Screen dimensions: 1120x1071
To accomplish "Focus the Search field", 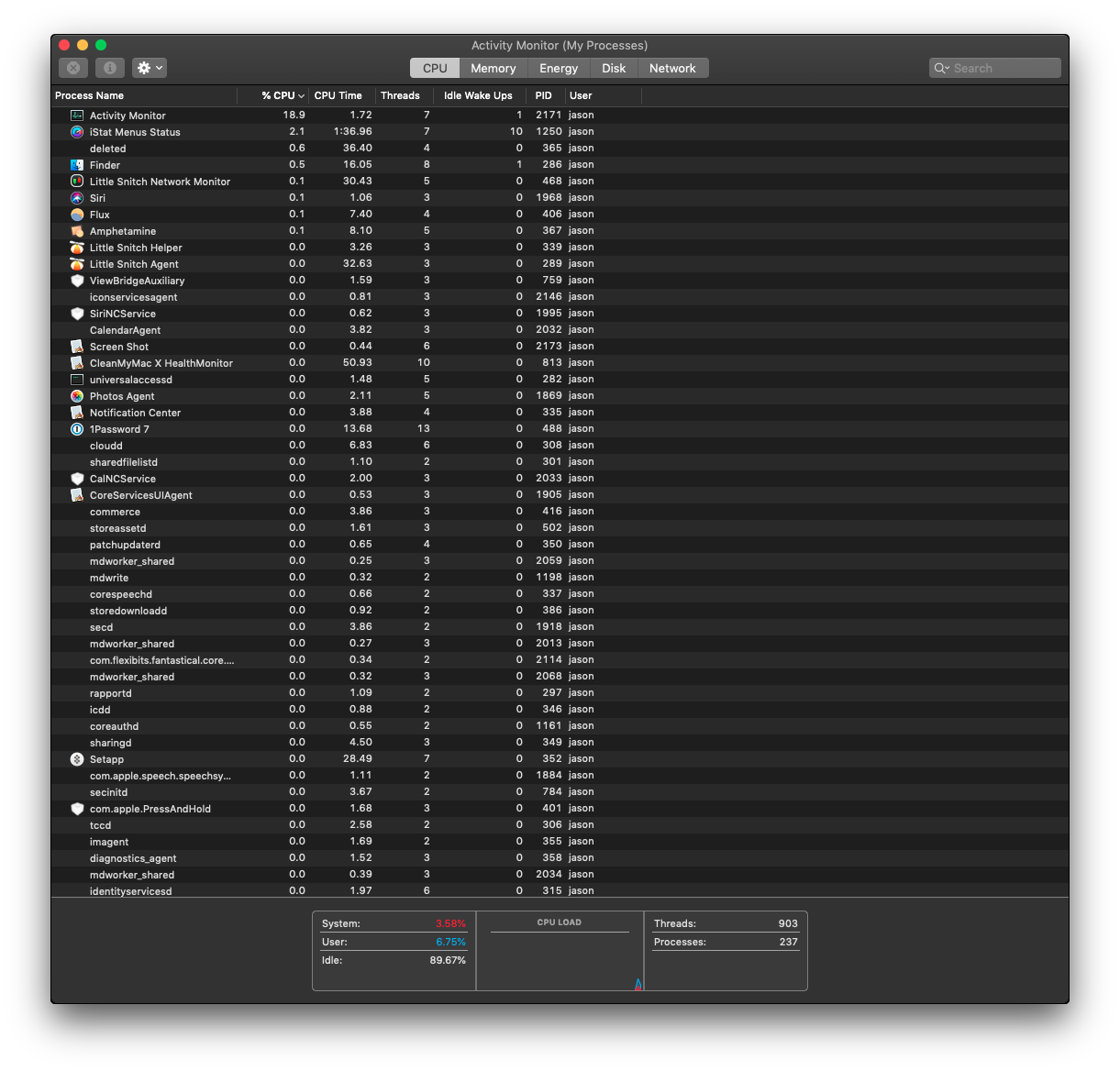I will pyautogui.click(x=995, y=69).
